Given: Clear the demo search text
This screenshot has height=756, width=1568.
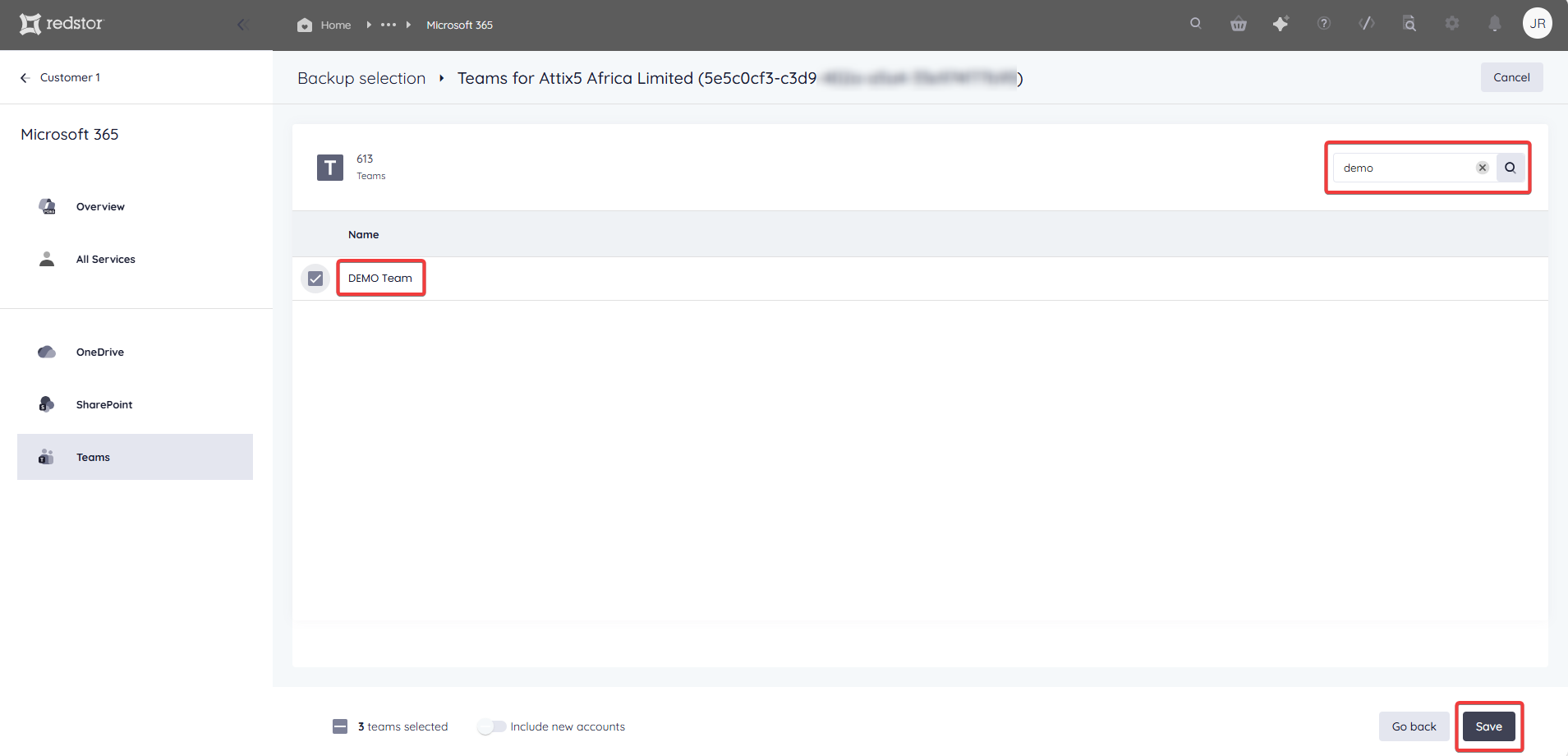Looking at the screenshot, I should tap(1483, 168).
